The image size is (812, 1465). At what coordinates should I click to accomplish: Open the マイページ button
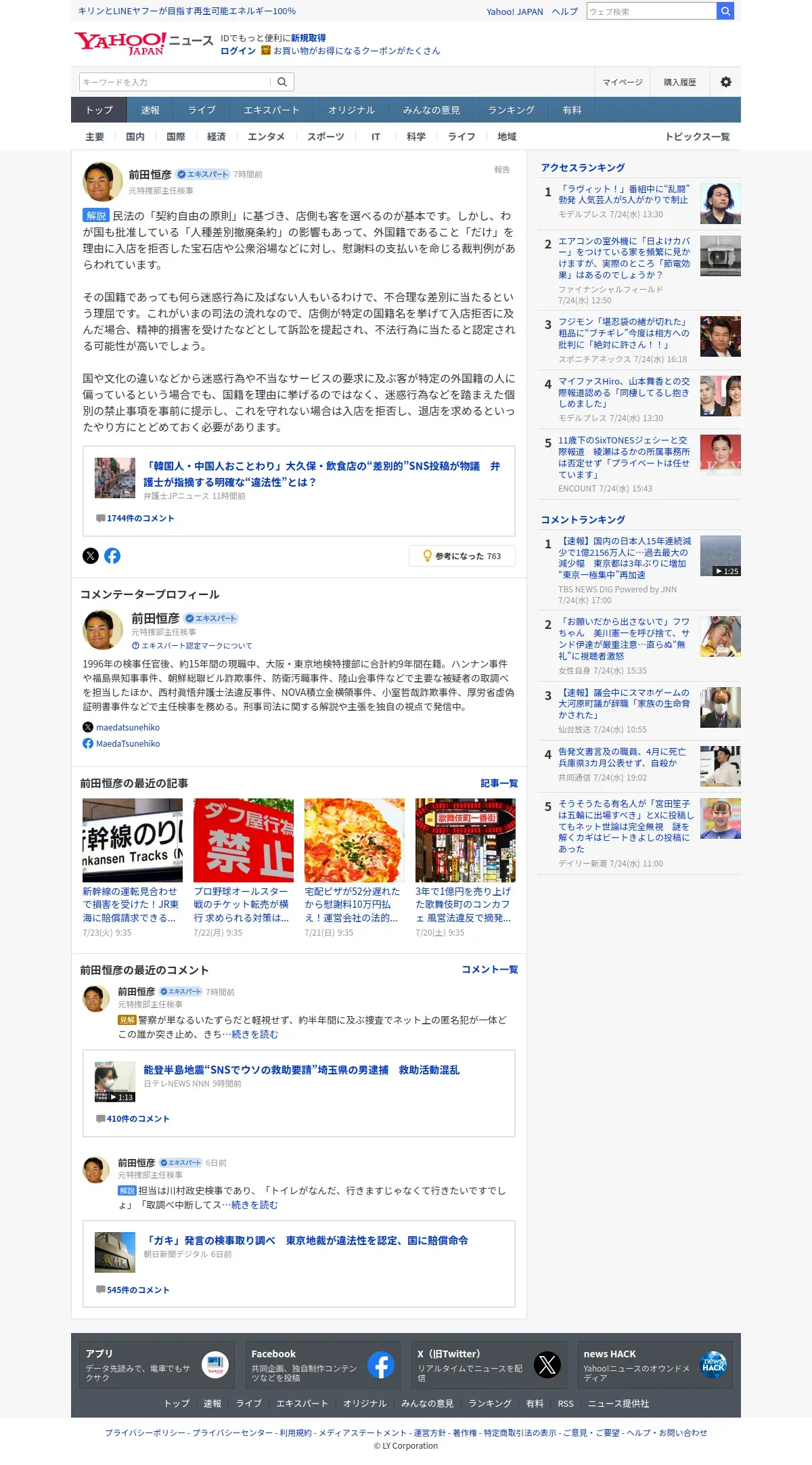click(623, 82)
